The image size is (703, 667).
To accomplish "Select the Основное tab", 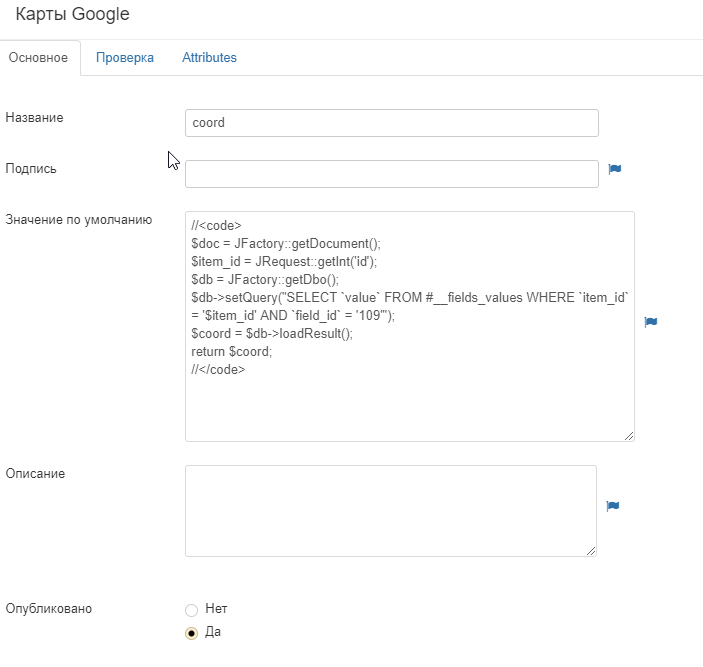I will (39, 58).
